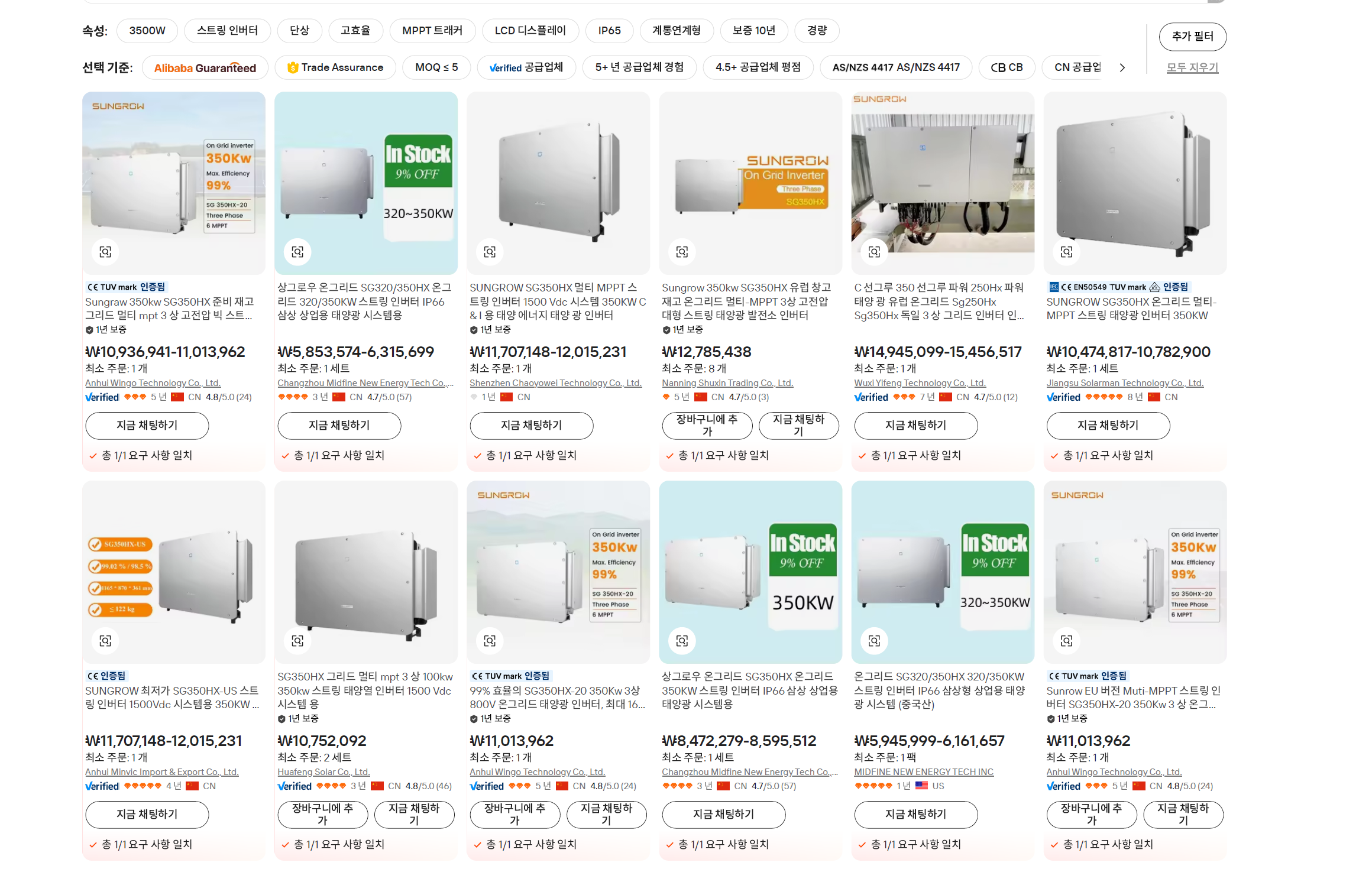Select 5+ 년 공급업체 경험 filter
1372x869 pixels.
click(x=639, y=67)
